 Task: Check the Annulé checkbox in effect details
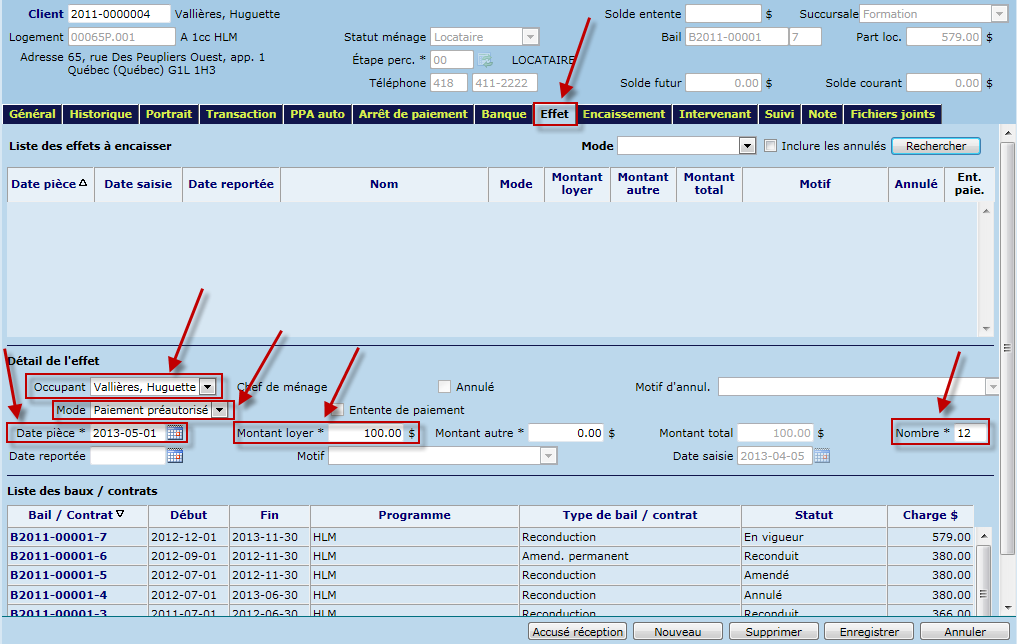click(445, 387)
